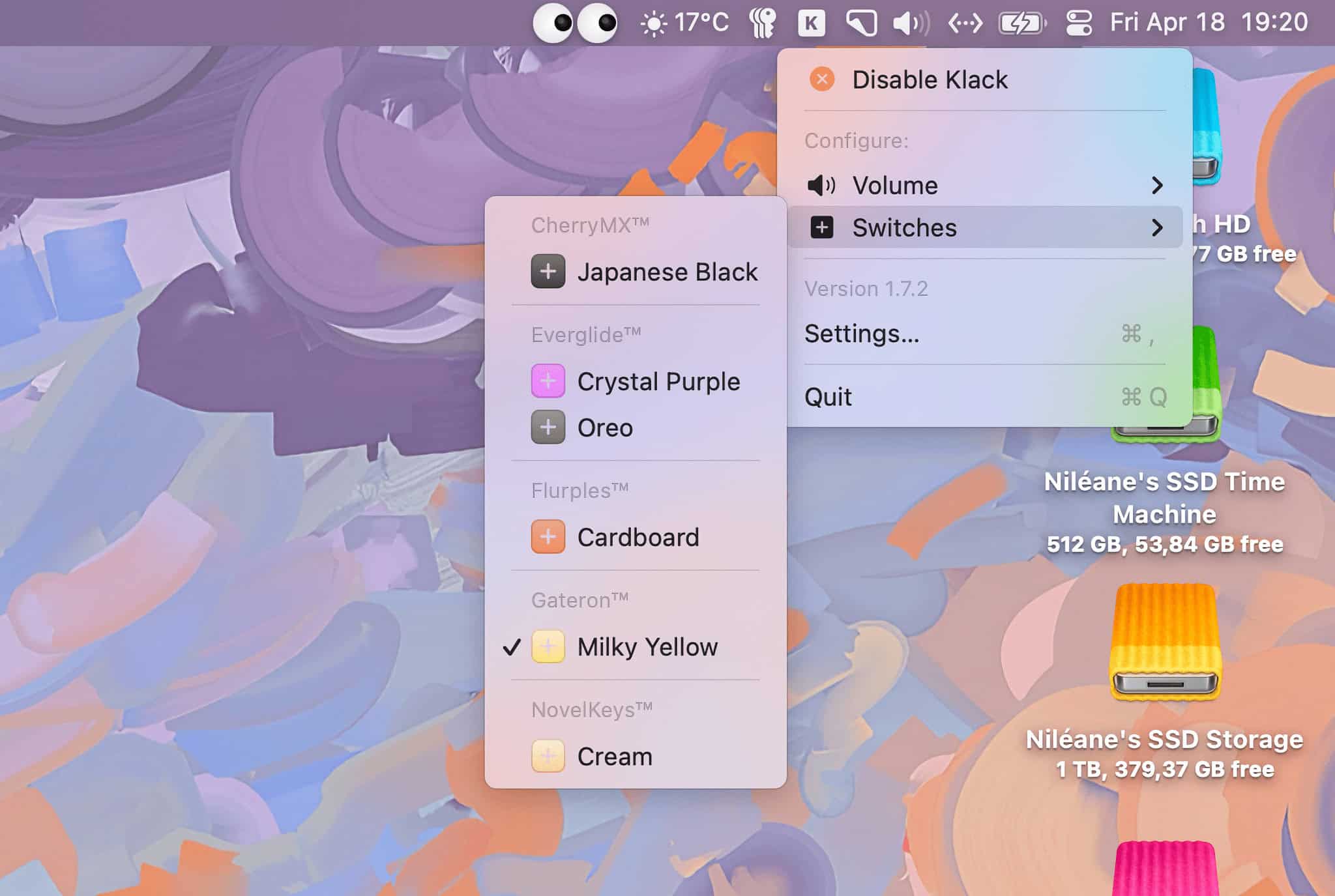Open the 17°C weather menu bar item

coord(684,23)
